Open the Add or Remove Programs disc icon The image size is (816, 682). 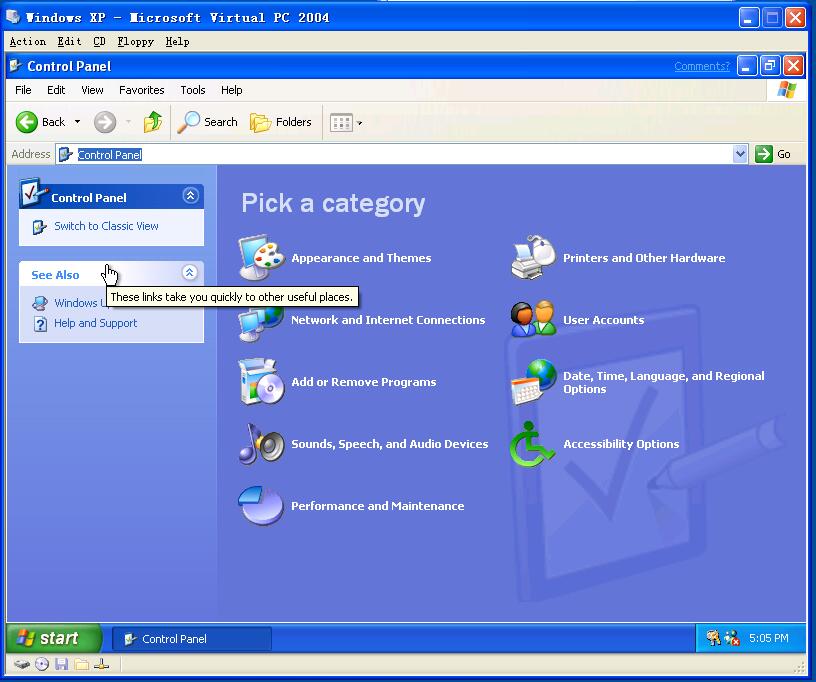(x=261, y=381)
